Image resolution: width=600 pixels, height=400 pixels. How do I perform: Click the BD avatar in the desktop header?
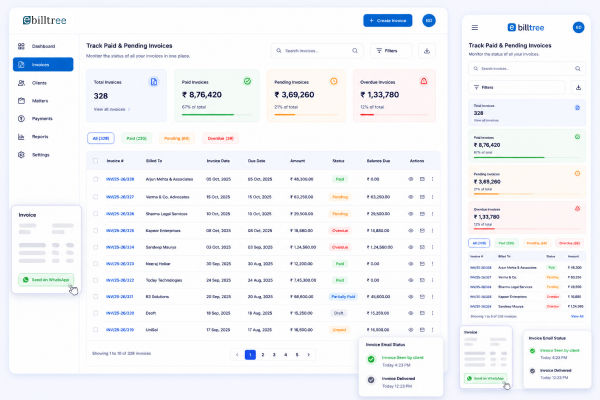coord(429,21)
